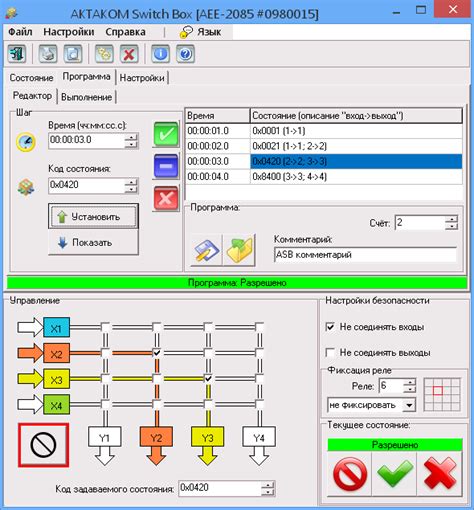
Task: Open the Язык language menu
Action: click(x=201, y=32)
